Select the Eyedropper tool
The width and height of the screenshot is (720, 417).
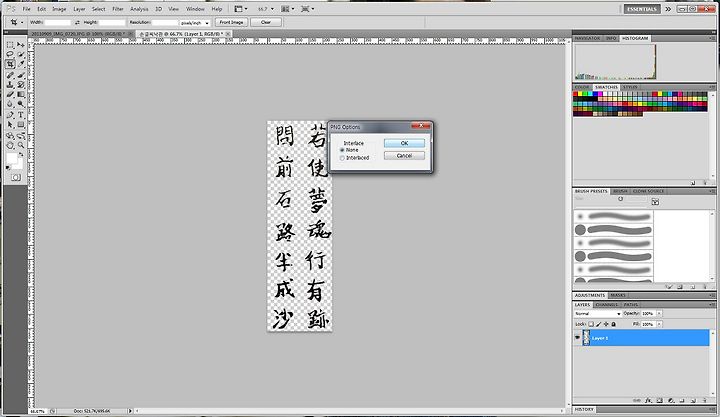pos(21,64)
